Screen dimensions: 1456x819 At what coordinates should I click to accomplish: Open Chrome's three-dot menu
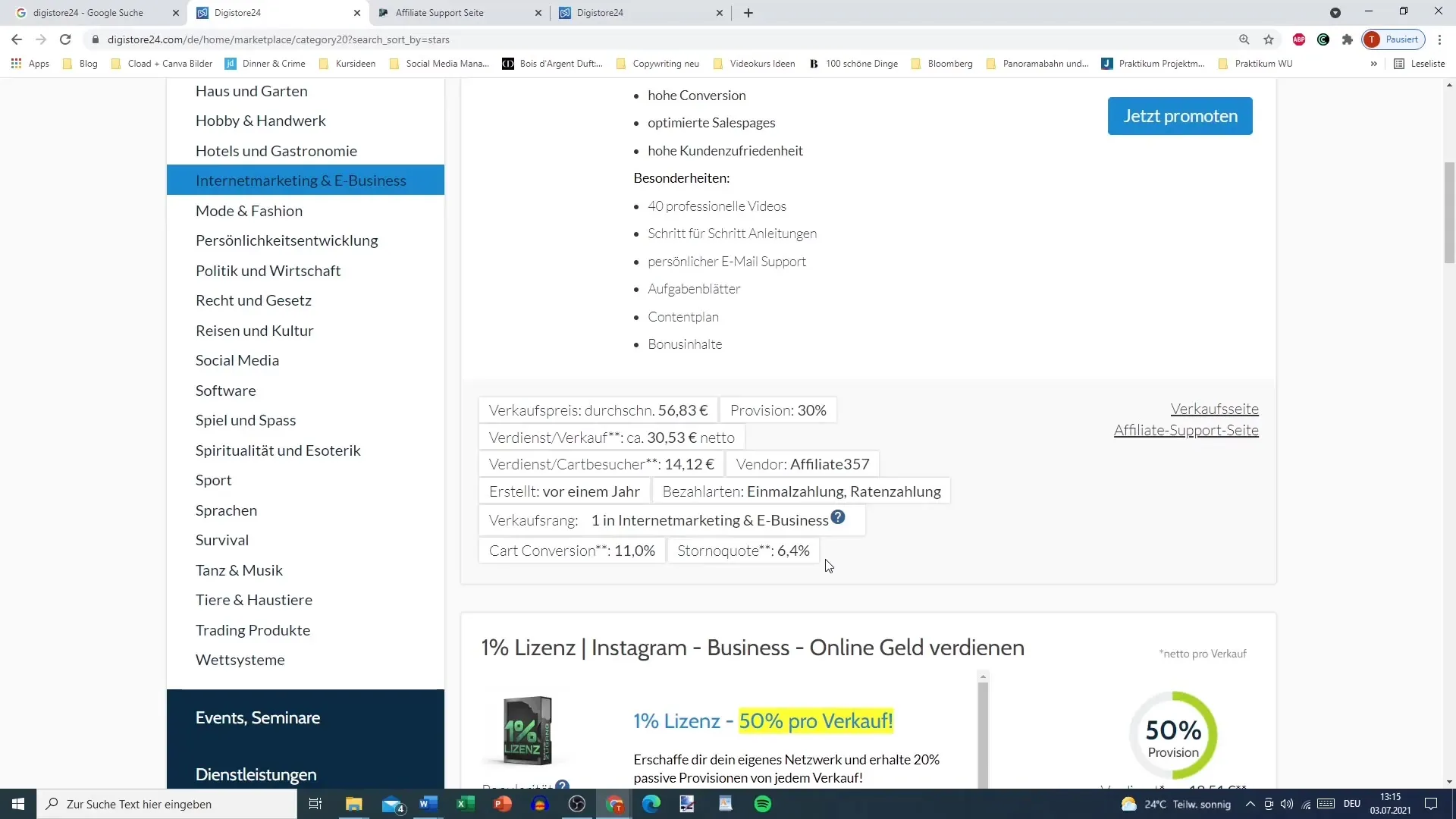1439,39
